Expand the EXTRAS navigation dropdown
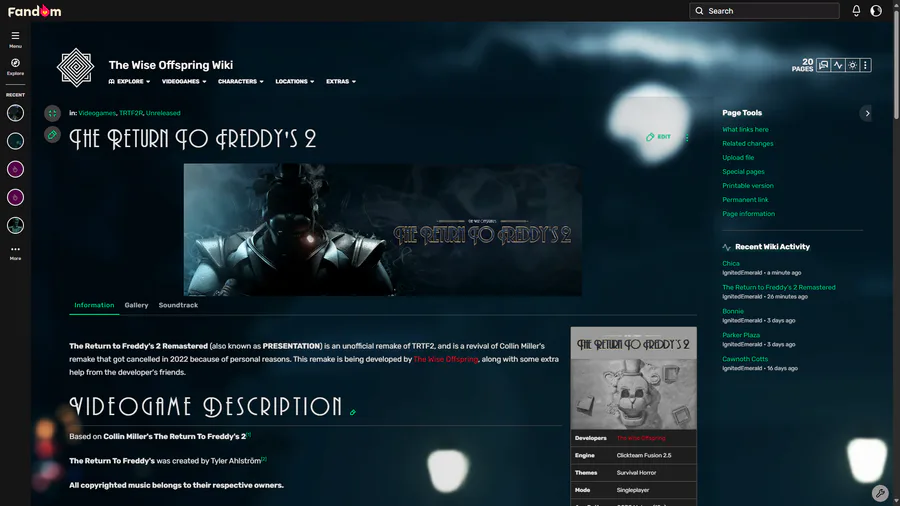The image size is (900, 506). click(x=341, y=81)
